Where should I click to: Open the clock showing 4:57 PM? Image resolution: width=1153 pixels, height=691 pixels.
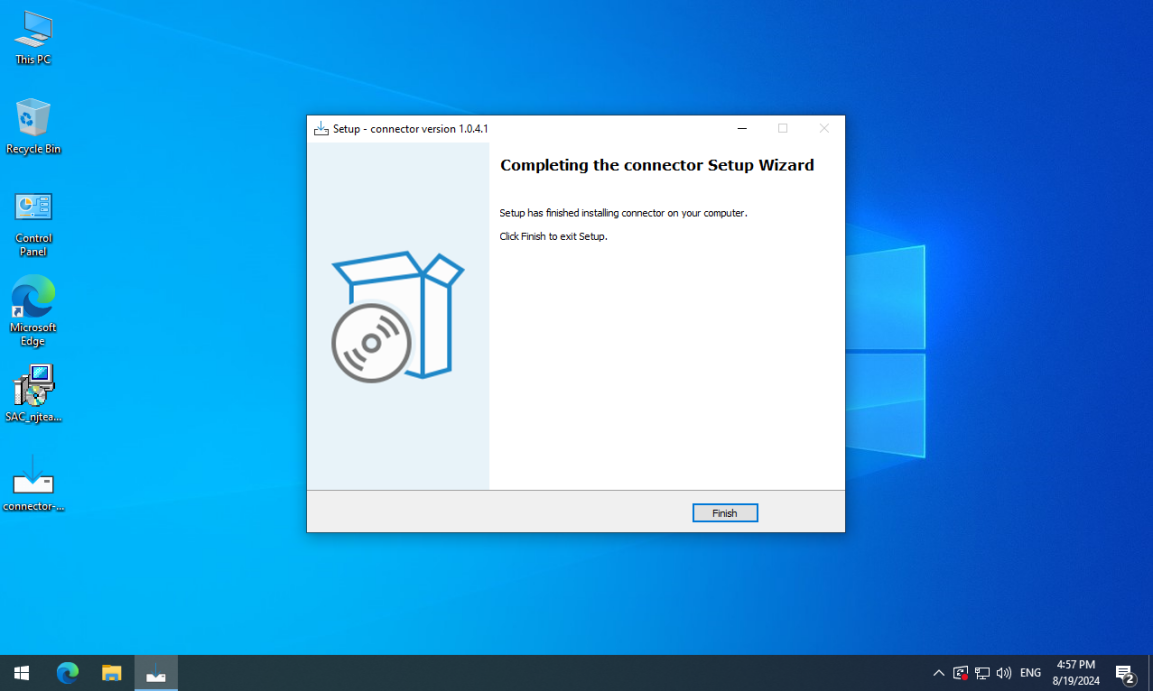click(x=1076, y=673)
